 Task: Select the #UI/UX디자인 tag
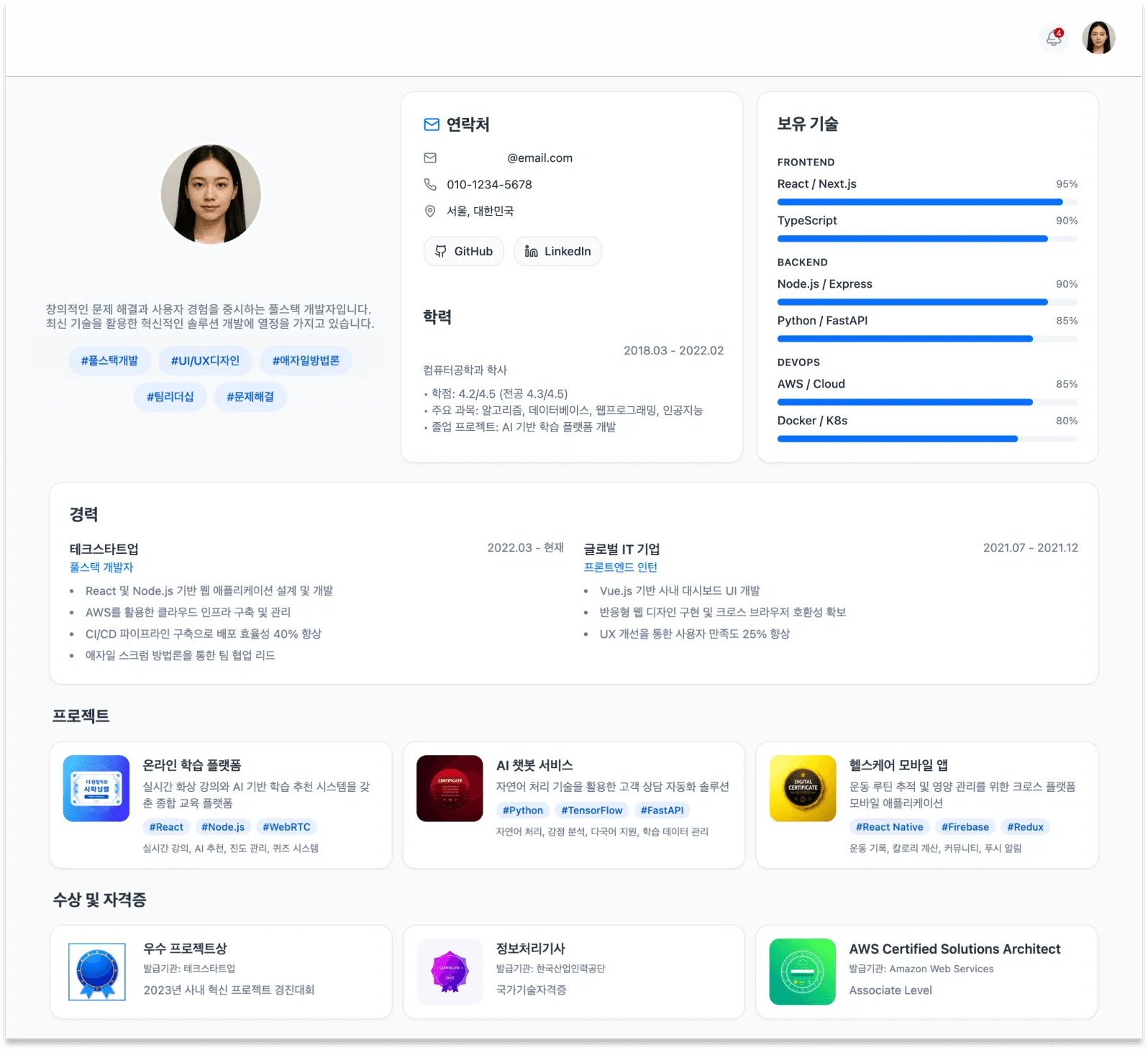(205, 360)
